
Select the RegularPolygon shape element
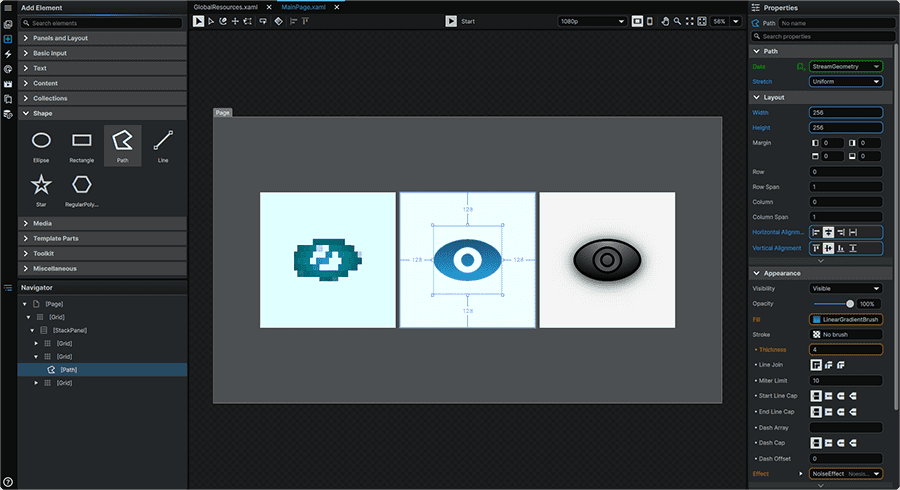(x=82, y=190)
